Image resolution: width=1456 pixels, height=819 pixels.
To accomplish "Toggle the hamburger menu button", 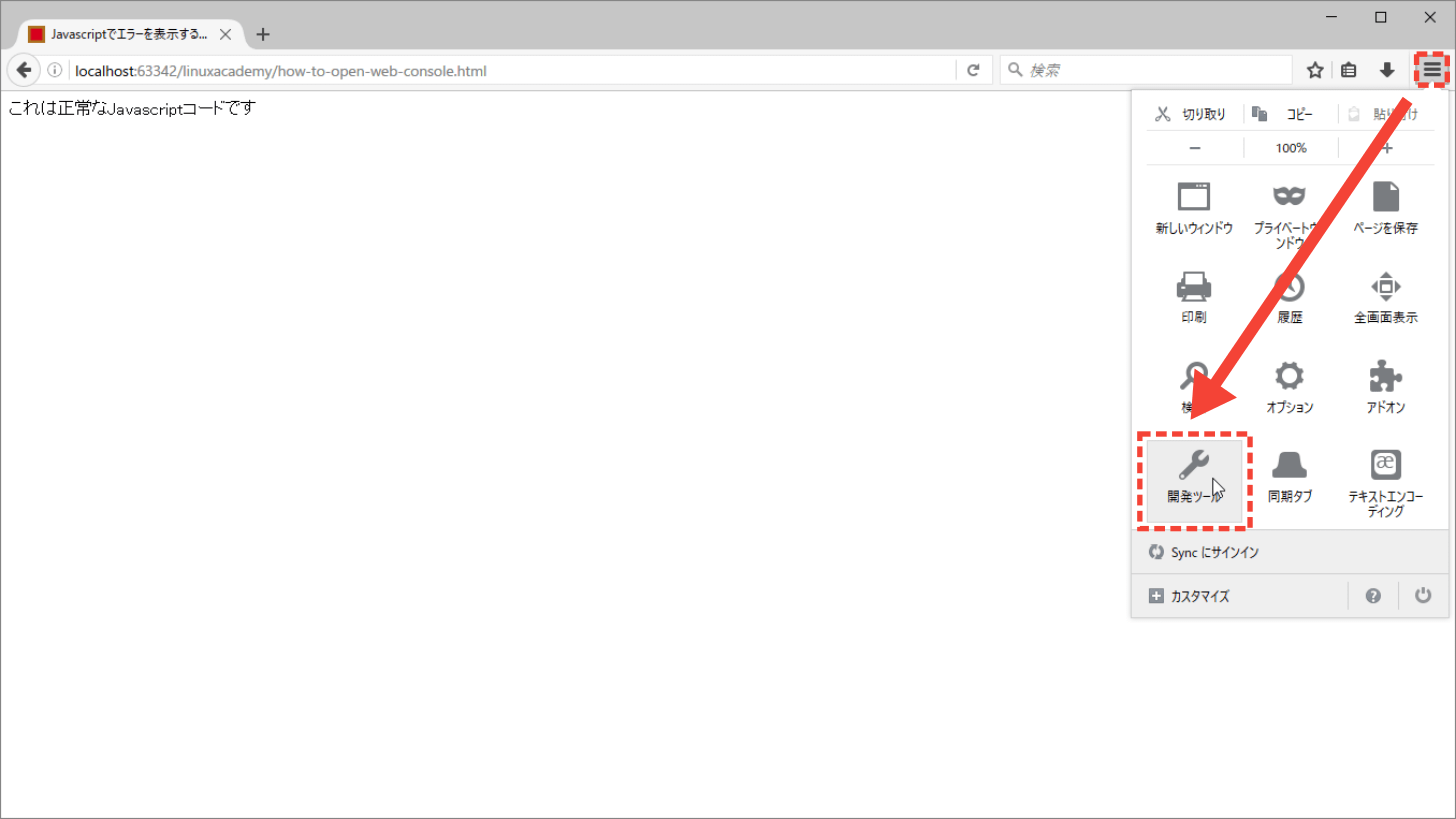I will tap(1432, 70).
